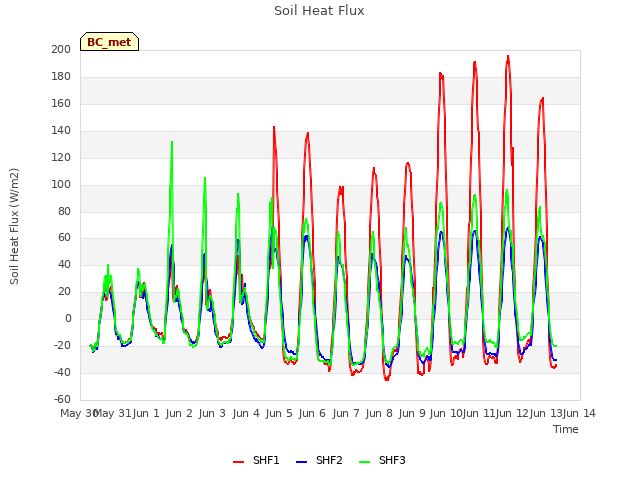Click the Jun 5 x-axis date label

tap(279, 413)
